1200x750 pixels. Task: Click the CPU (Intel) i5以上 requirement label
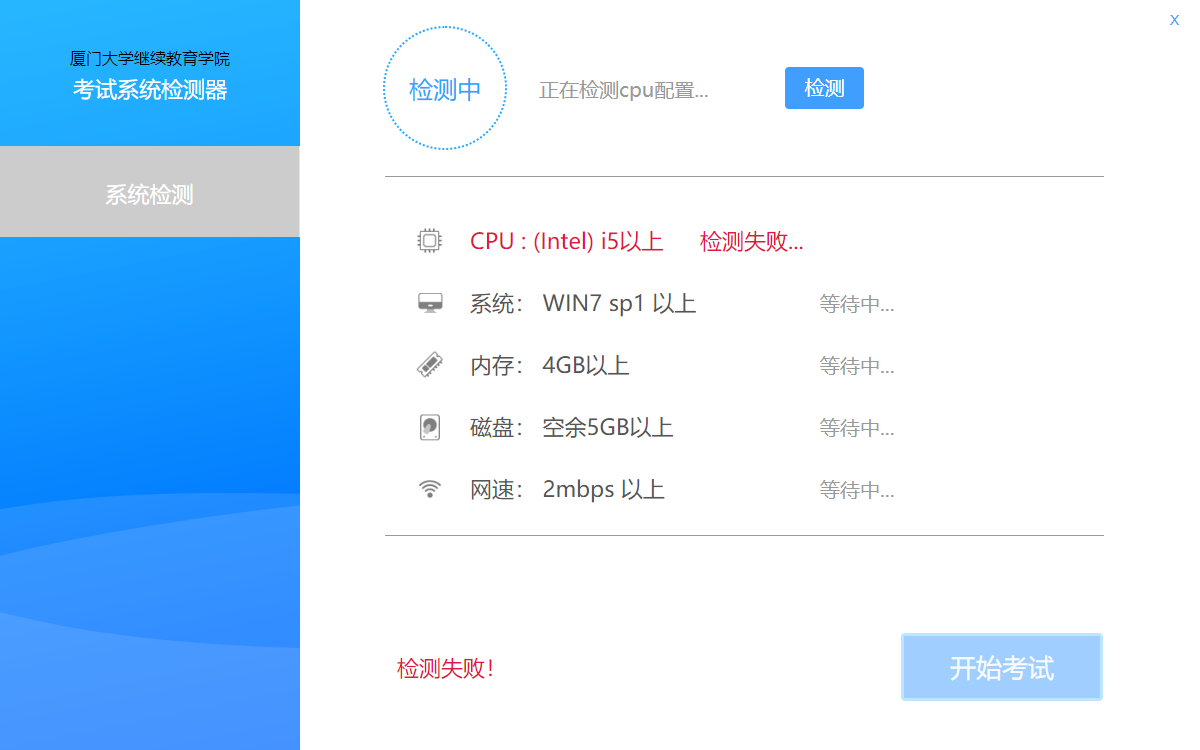(566, 242)
